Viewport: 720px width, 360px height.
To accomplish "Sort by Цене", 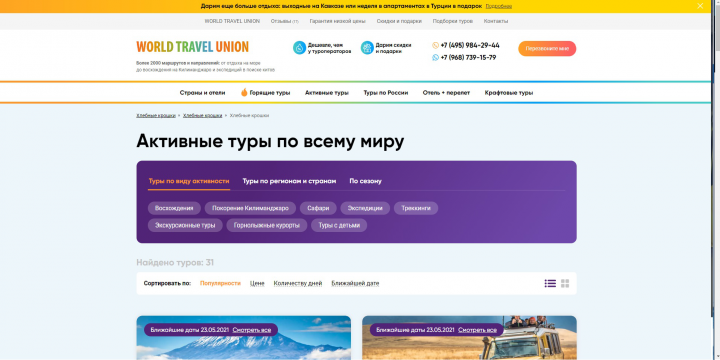I will [257, 283].
